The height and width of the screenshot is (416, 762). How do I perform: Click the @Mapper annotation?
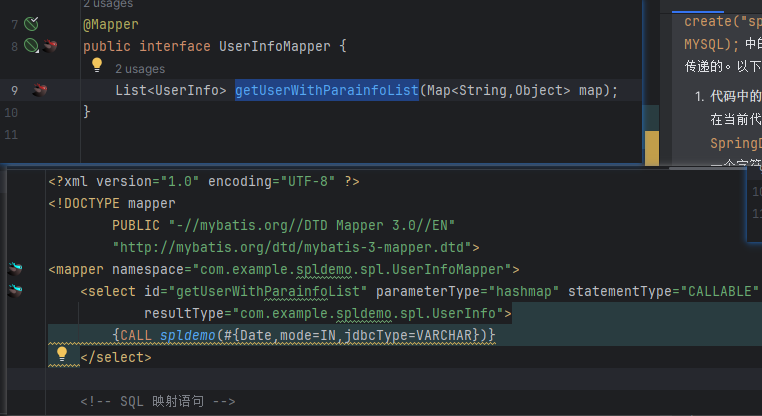(110, 24)
